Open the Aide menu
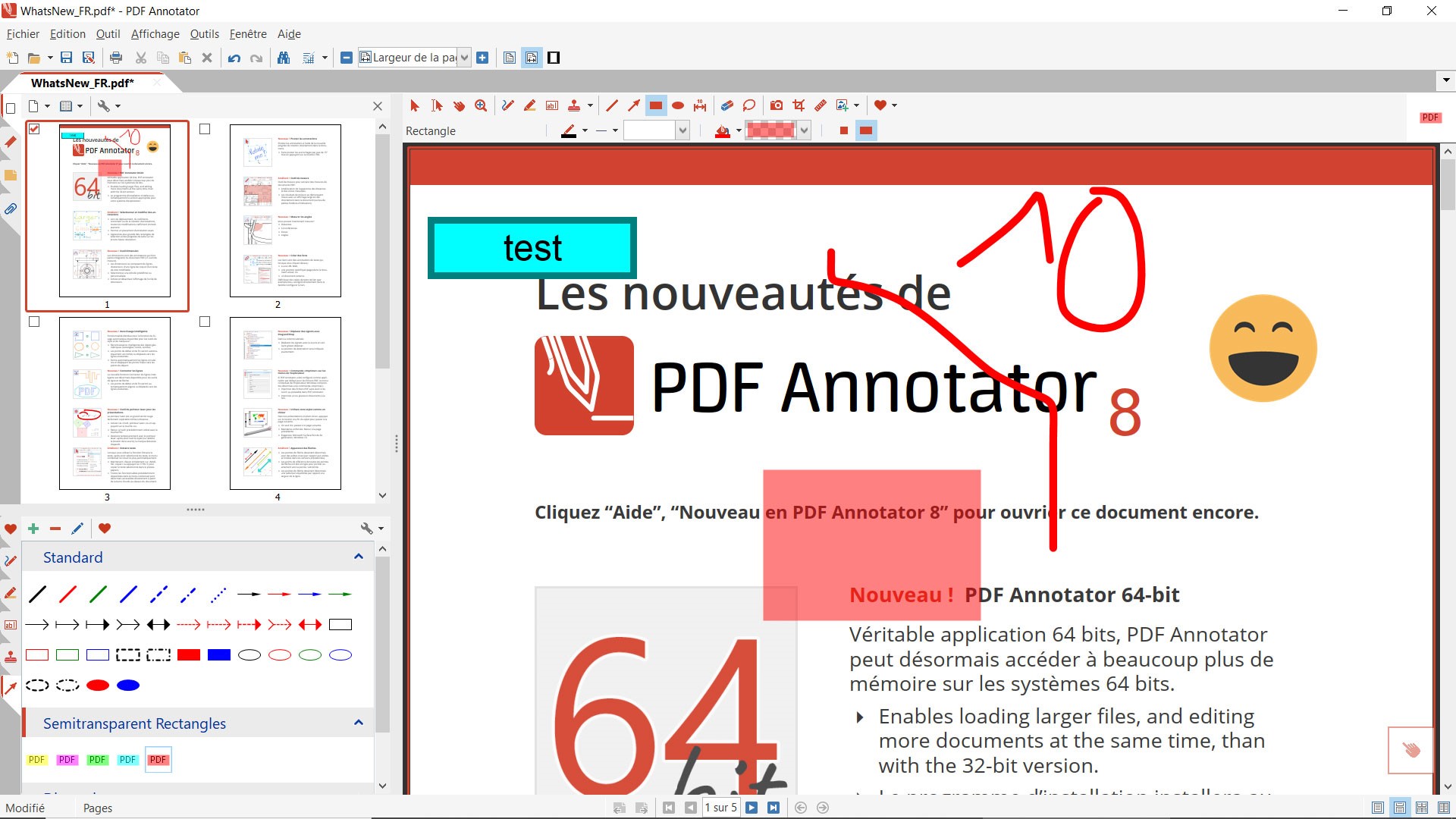Screen dimensions: 1456x819 coord(289,34)
